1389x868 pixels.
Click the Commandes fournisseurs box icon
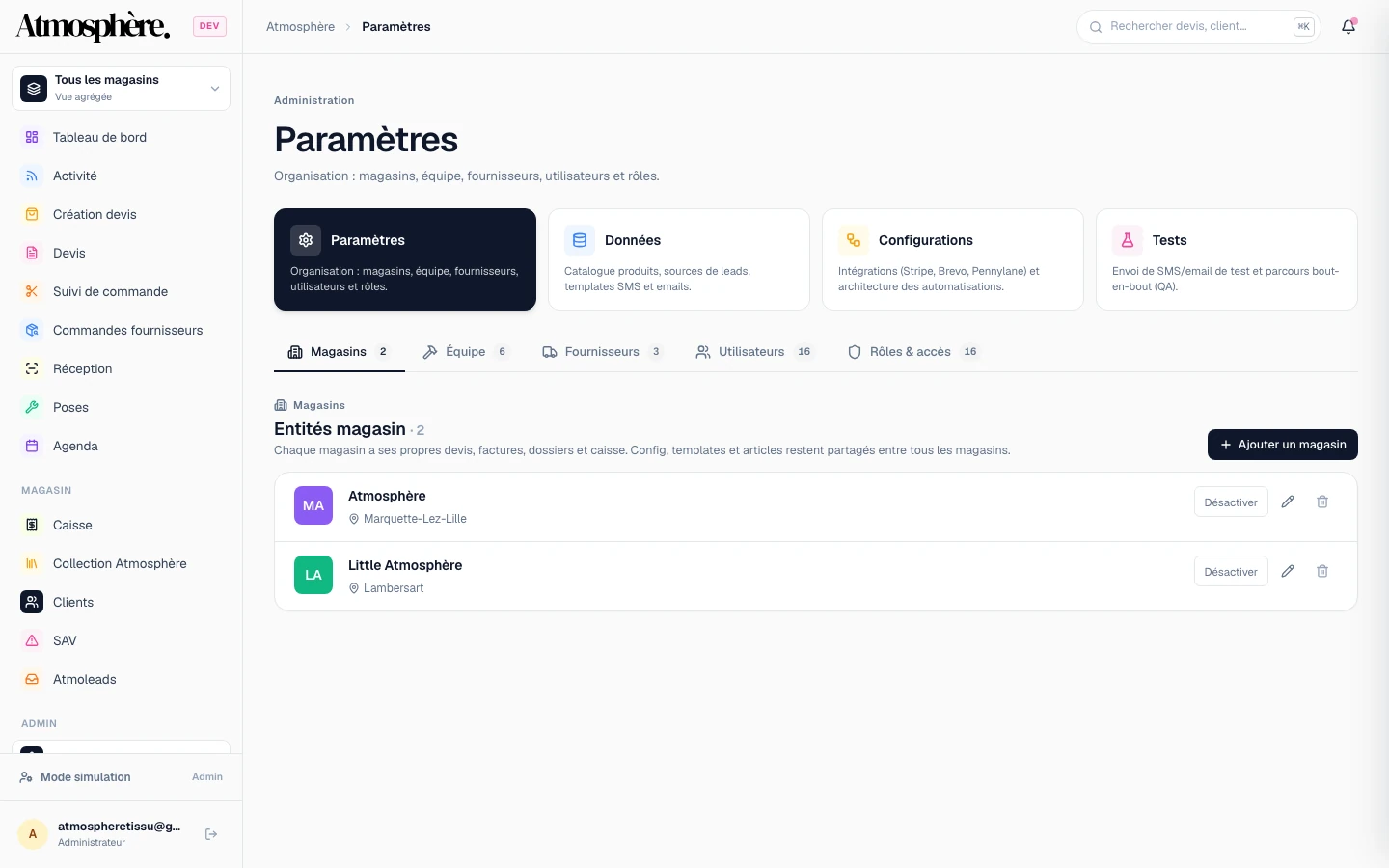pos(32,330)
